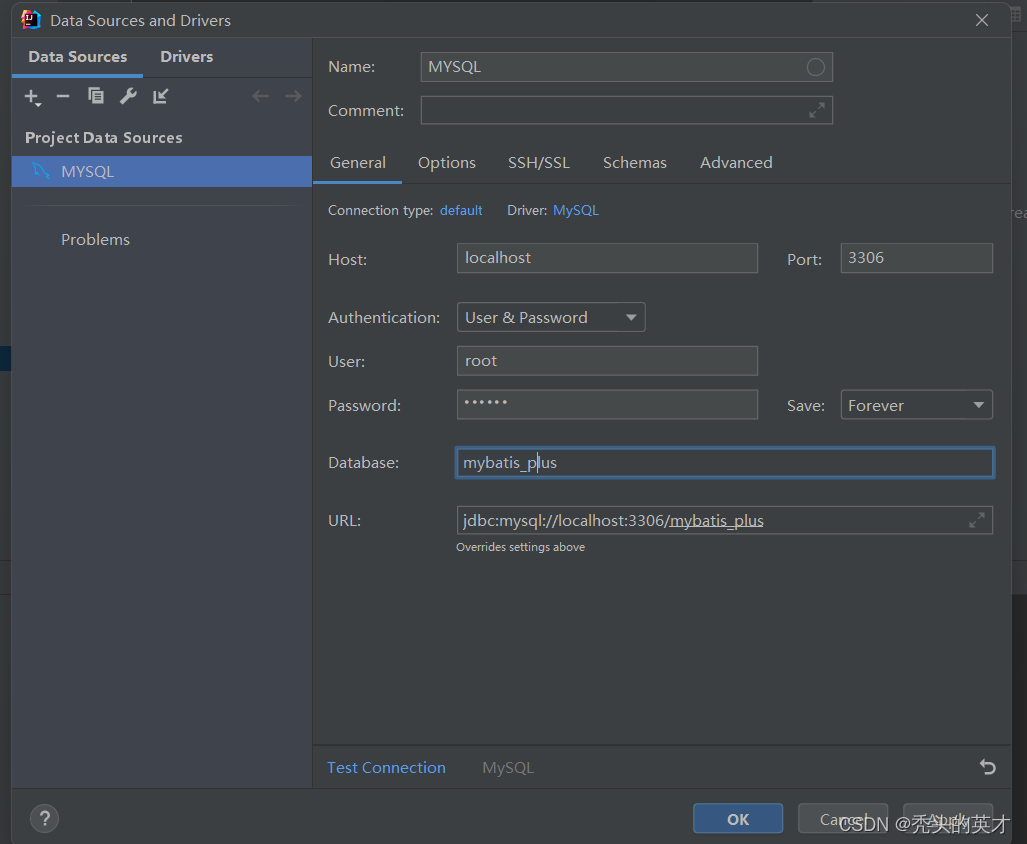Confirm with the OK button
1027x844 pixels.
pos(738,818)
